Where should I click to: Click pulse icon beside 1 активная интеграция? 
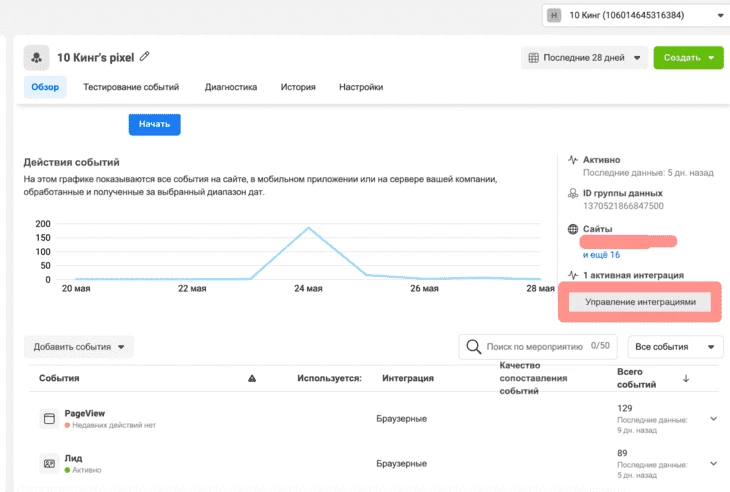point(573,275)
